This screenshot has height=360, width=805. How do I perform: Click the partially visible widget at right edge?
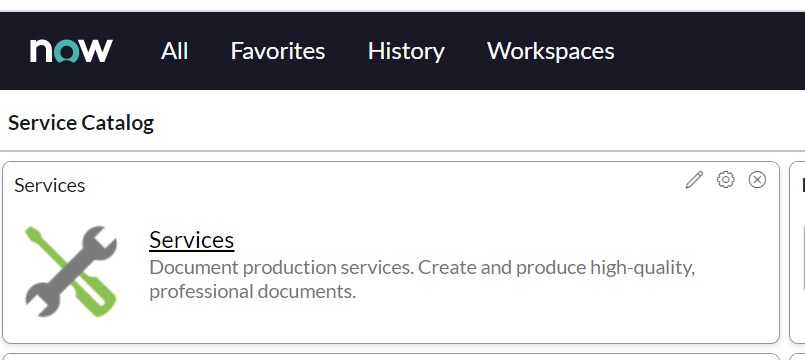(x=797, y=252)
